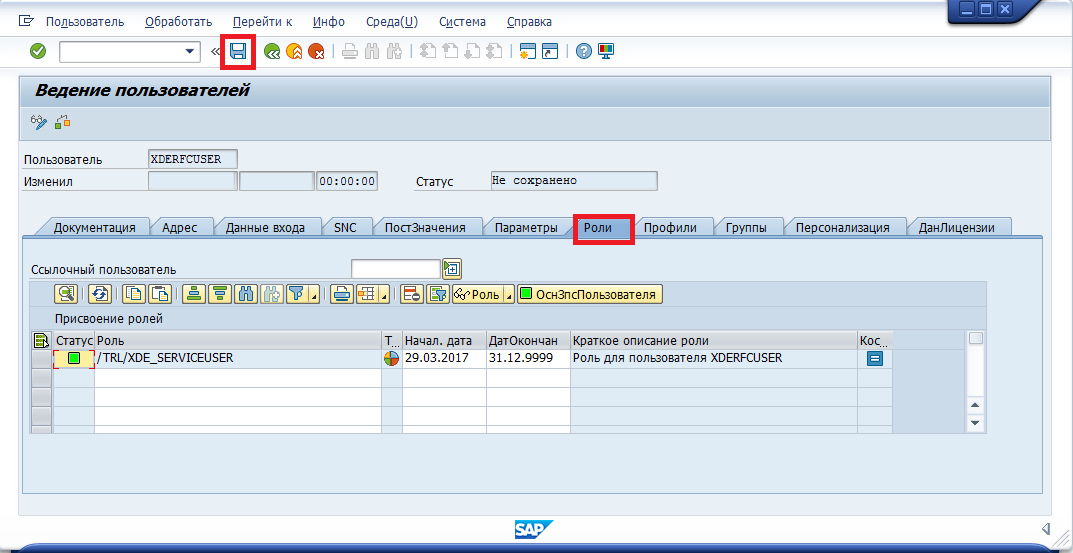Click the Save diskette icon
The width and height of the screenshot is (1073, 553).
pos(238,51)
